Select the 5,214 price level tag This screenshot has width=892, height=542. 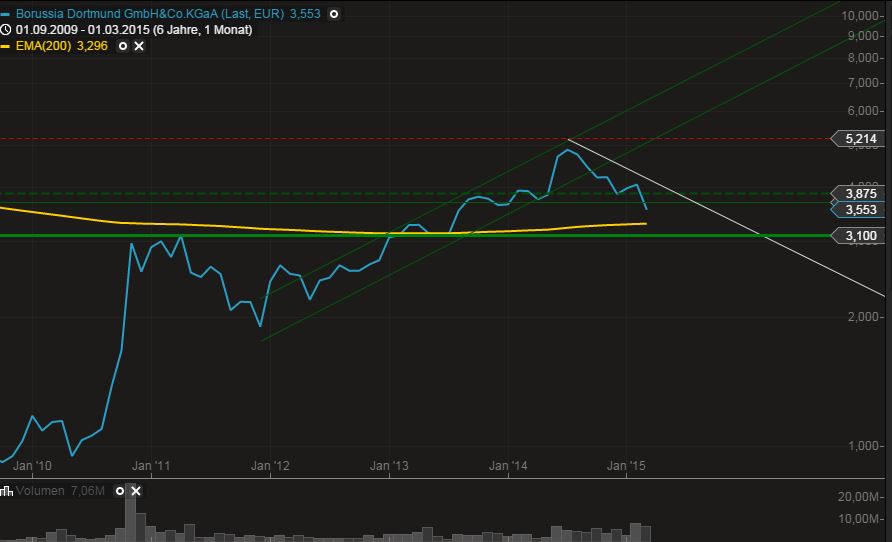tap(860, 139)
